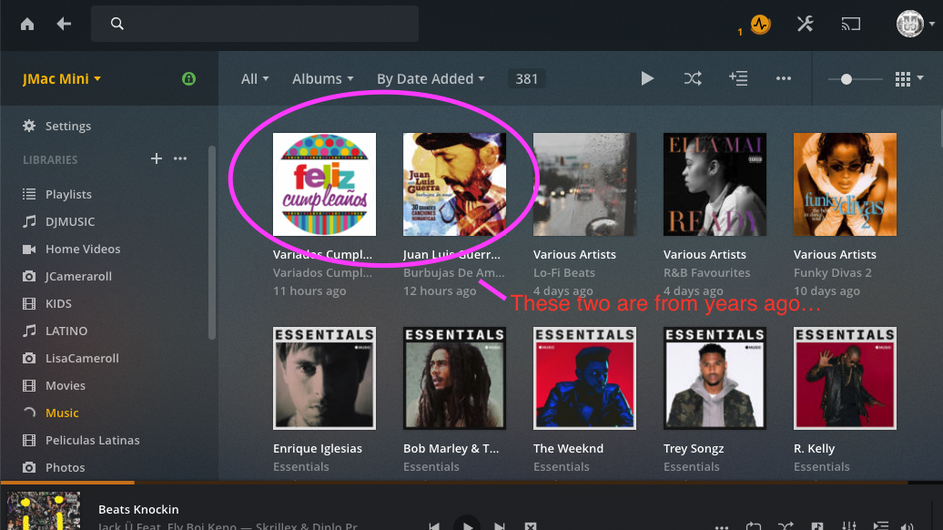The image size is (943, 530).
Task: Click the KIDS film strip icon
Action: pyautogui.click(x=29, y=304)
